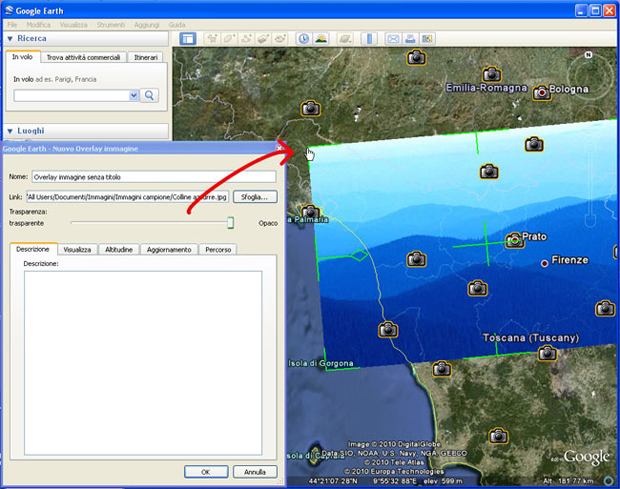Maximize the Google Earth window
The image size is (620, 489).
595,10
